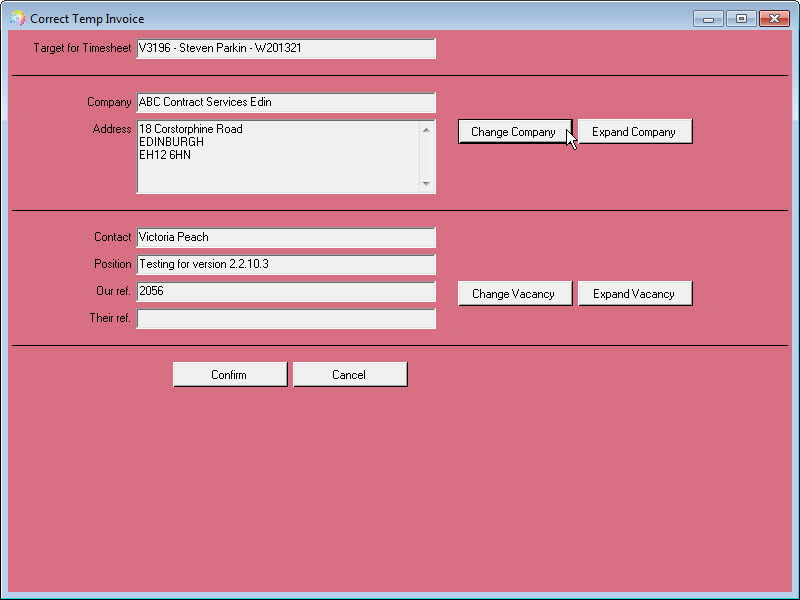Open Expand Company details
This screenshot has width=800, height=600.
point(635,132)
